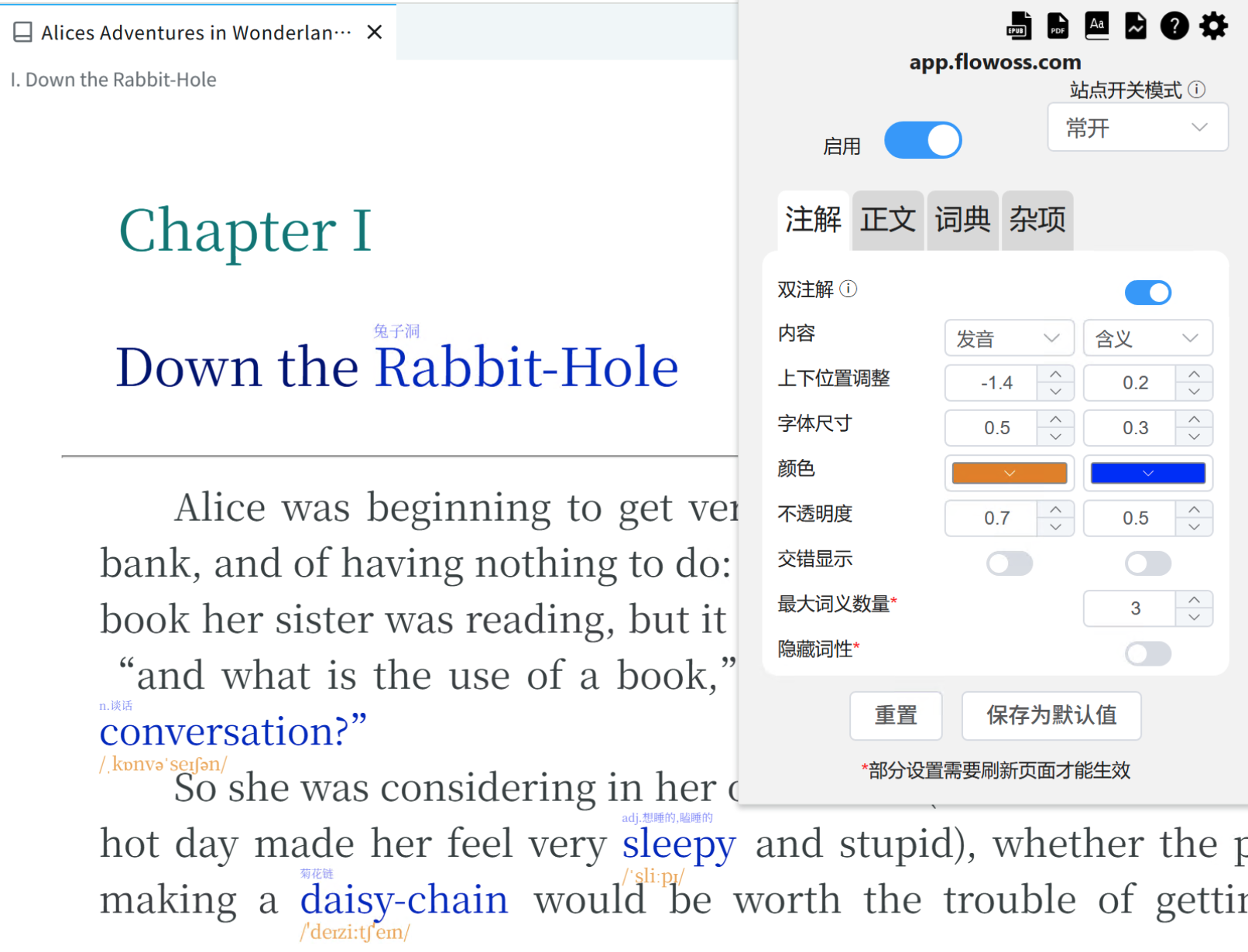Switch to the 词典 tab

pyautogui.click(x=962, y=220)
